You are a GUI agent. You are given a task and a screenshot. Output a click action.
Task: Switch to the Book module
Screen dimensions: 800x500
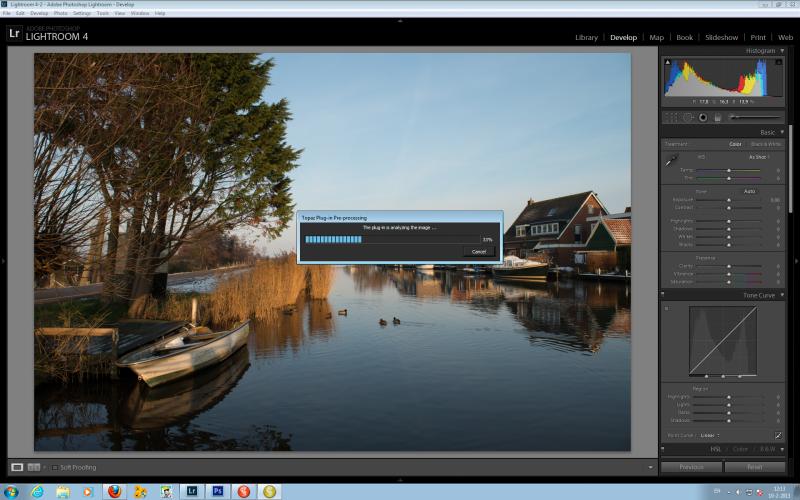[x=684, y=37]
